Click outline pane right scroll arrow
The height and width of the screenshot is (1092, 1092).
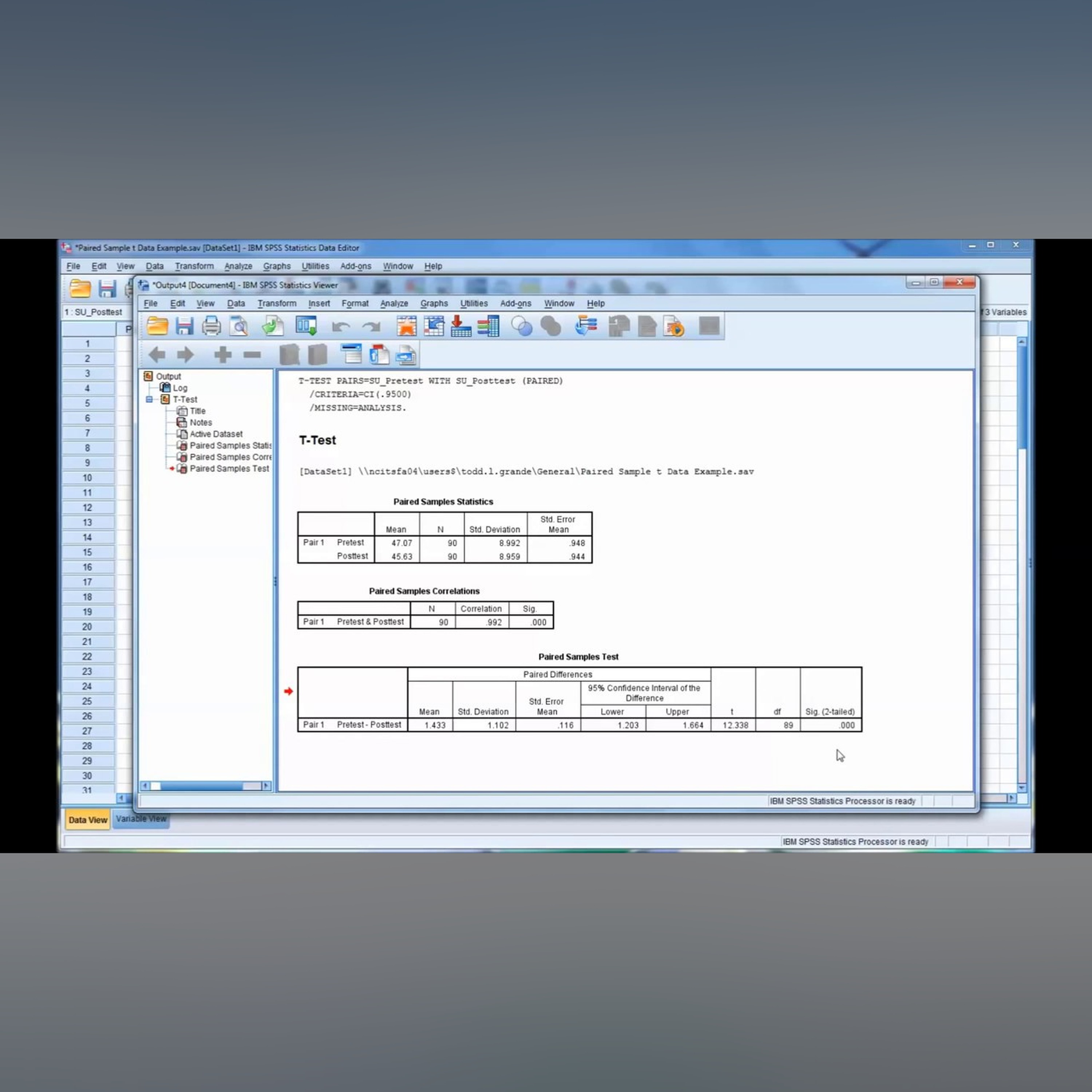pyautogui.click(x=266, y=786)
